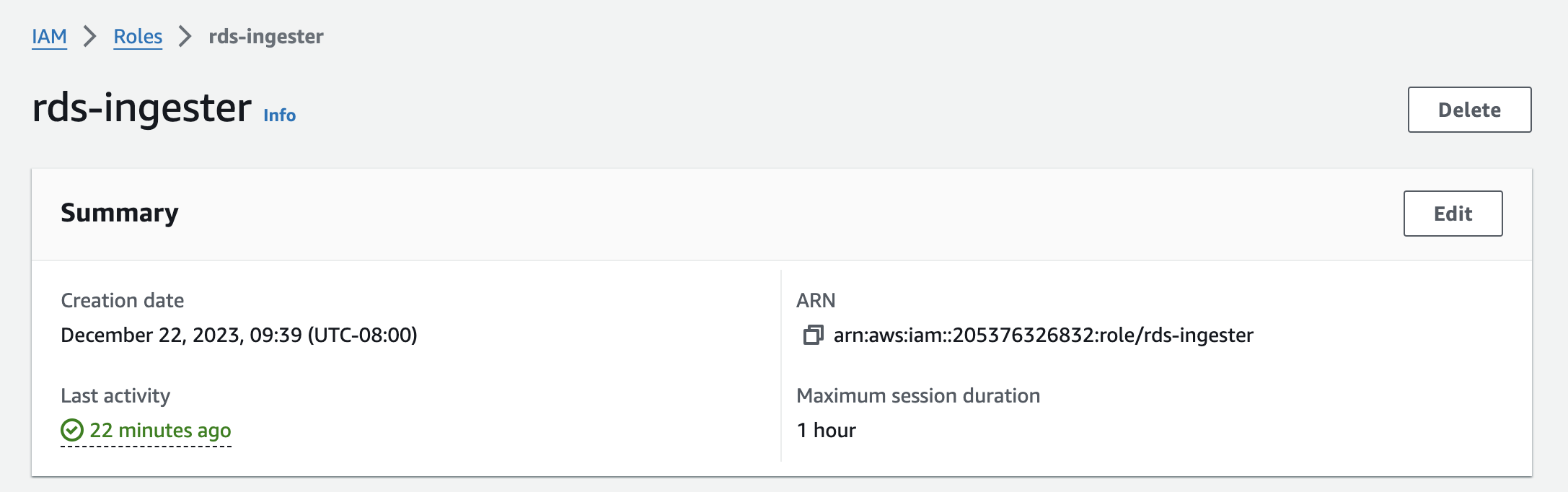
Task: Go to the IAM breadcrumb link
Action: tap(49, 36)
